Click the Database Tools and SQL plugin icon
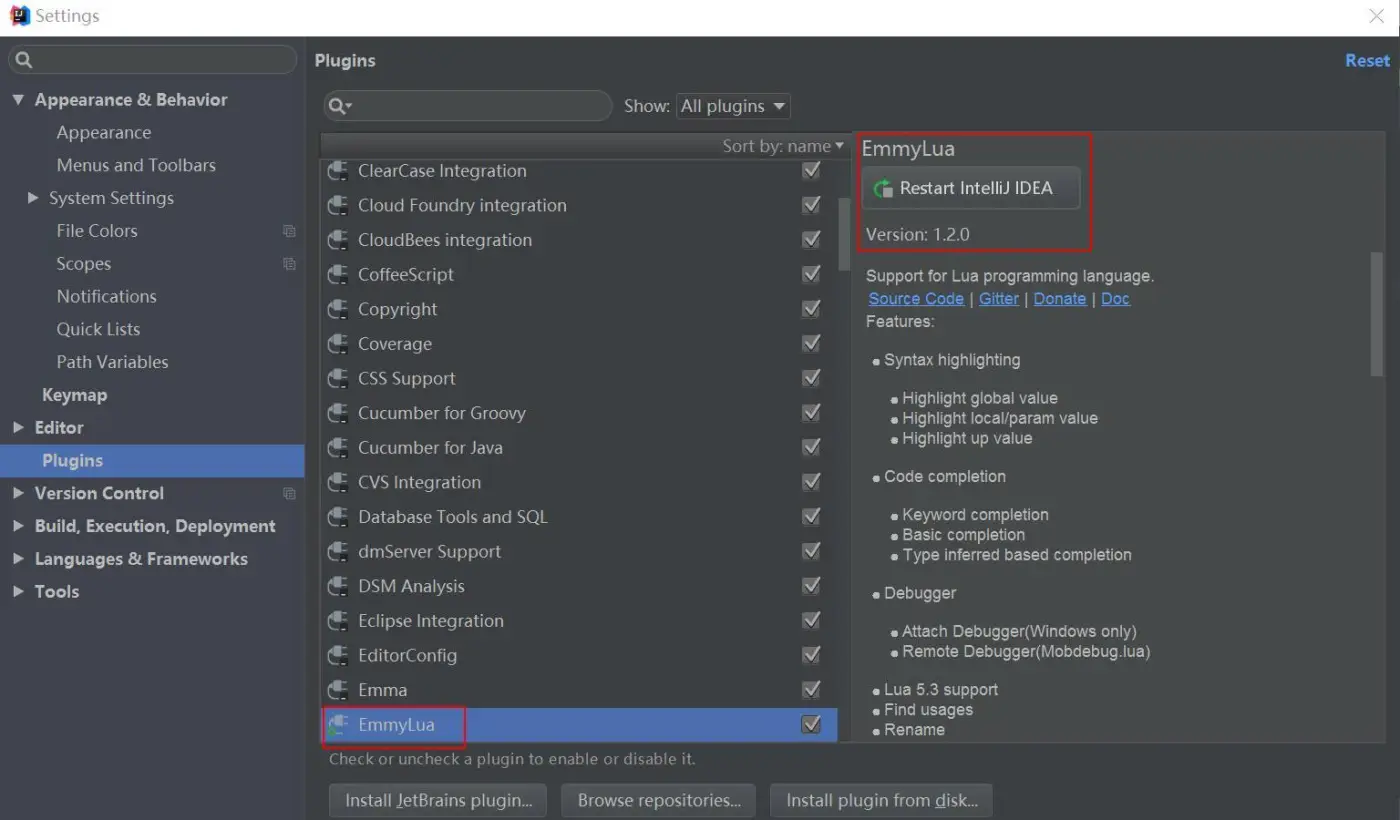 coord(338,517)
